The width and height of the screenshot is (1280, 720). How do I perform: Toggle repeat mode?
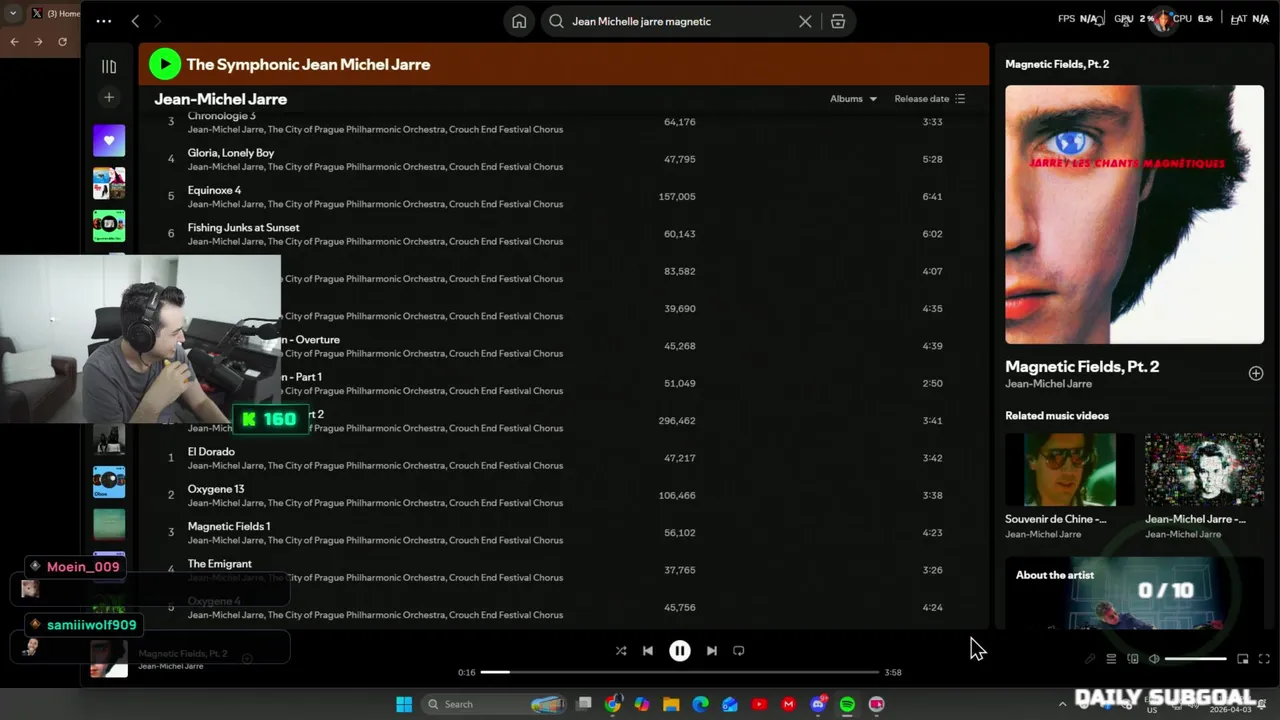click(739, 651)
